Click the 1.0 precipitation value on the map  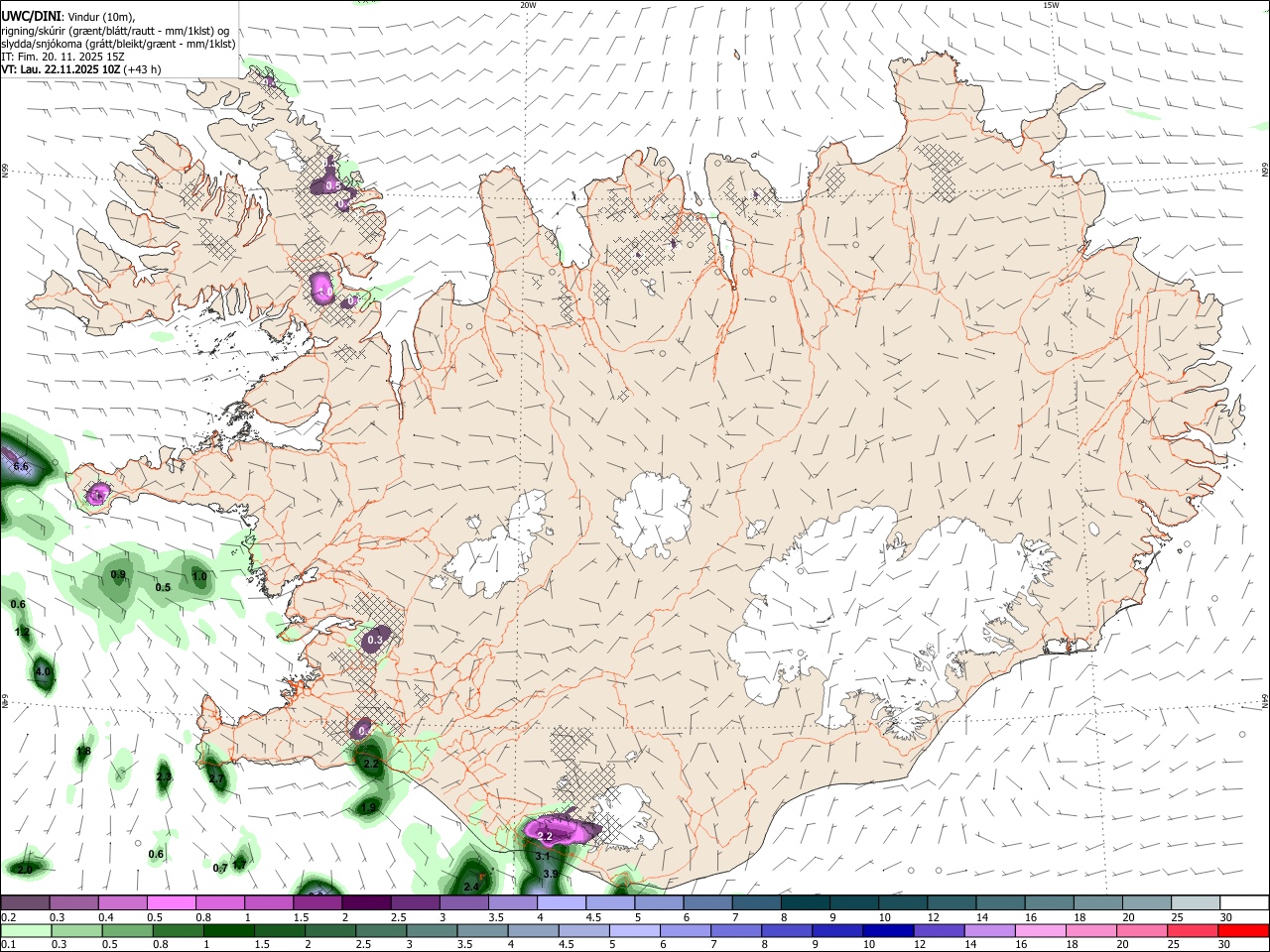(198, 576)
